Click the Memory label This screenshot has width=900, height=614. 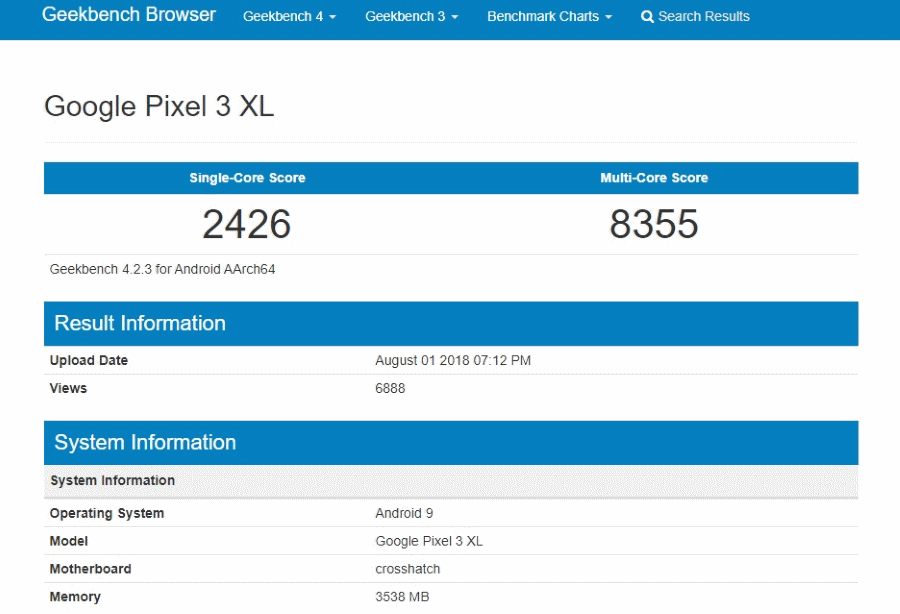pos(75,597)
